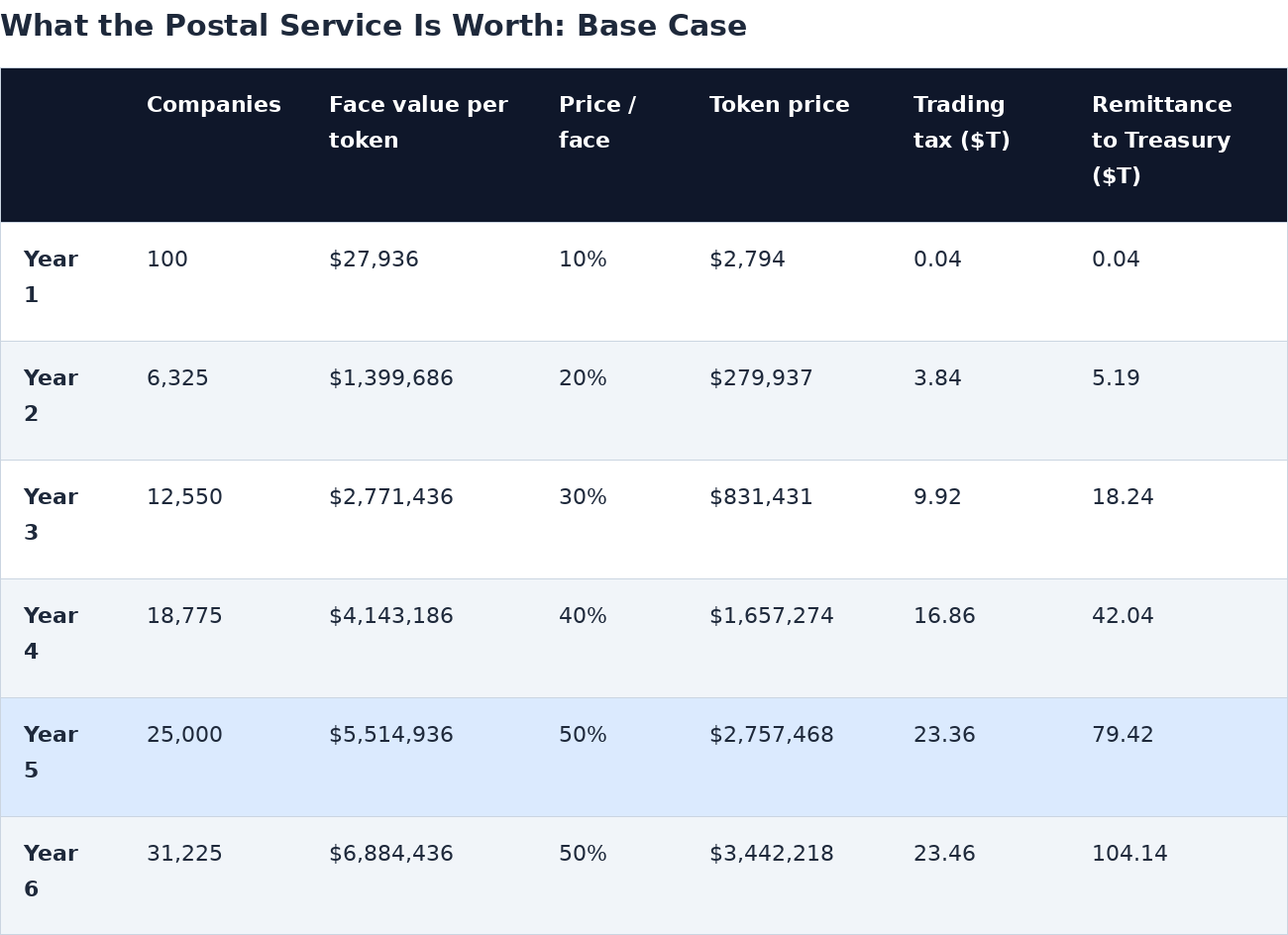Click the companies value '25,000'

click(184, 736)
